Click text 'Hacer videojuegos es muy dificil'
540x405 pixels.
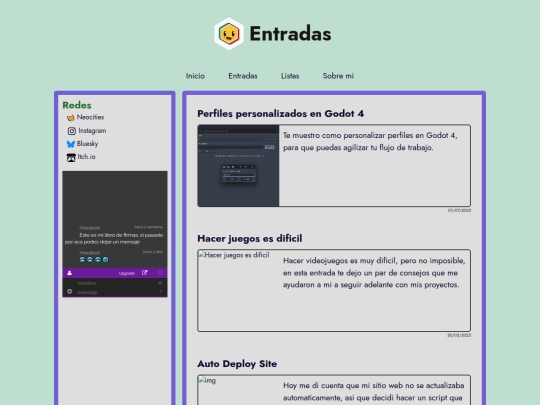click(x=340, y=261)
